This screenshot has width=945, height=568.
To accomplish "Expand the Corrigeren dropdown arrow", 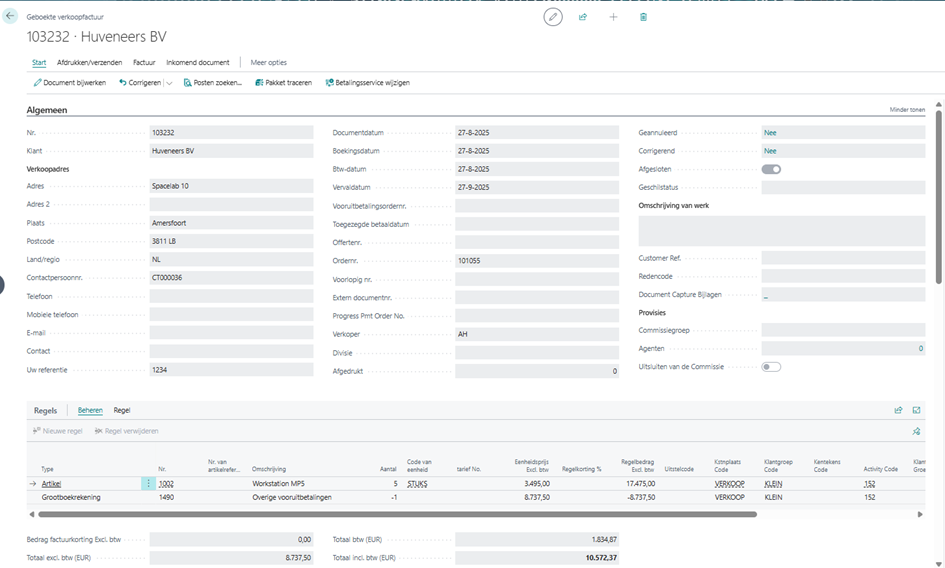I will (170, 83).
